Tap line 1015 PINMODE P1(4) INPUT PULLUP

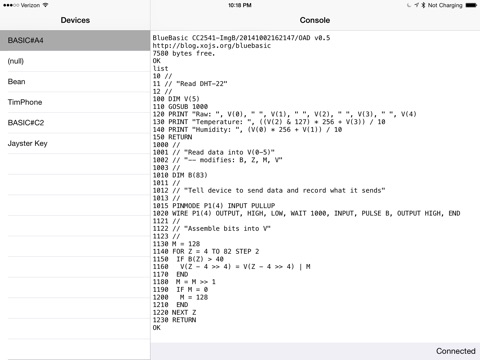pyautogui.click(x=214, y=206)
